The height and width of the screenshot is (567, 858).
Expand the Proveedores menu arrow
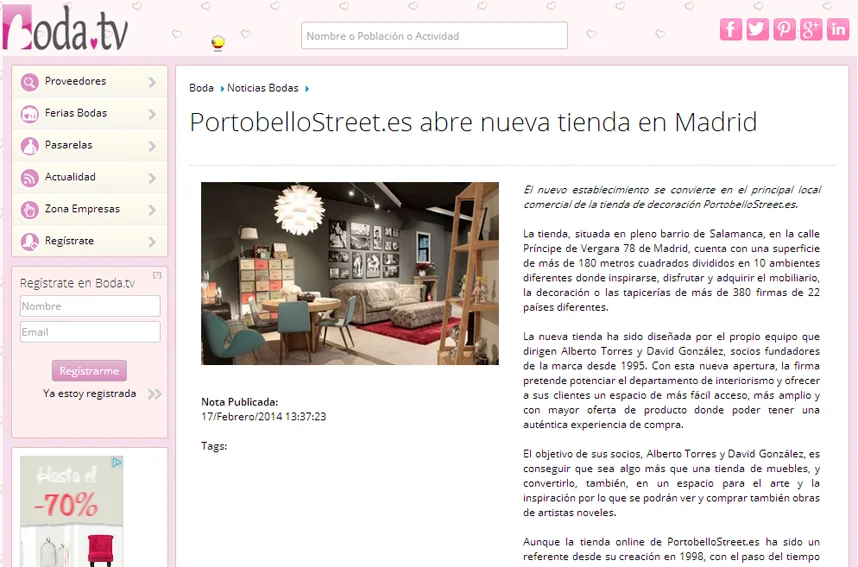(152, 82)
